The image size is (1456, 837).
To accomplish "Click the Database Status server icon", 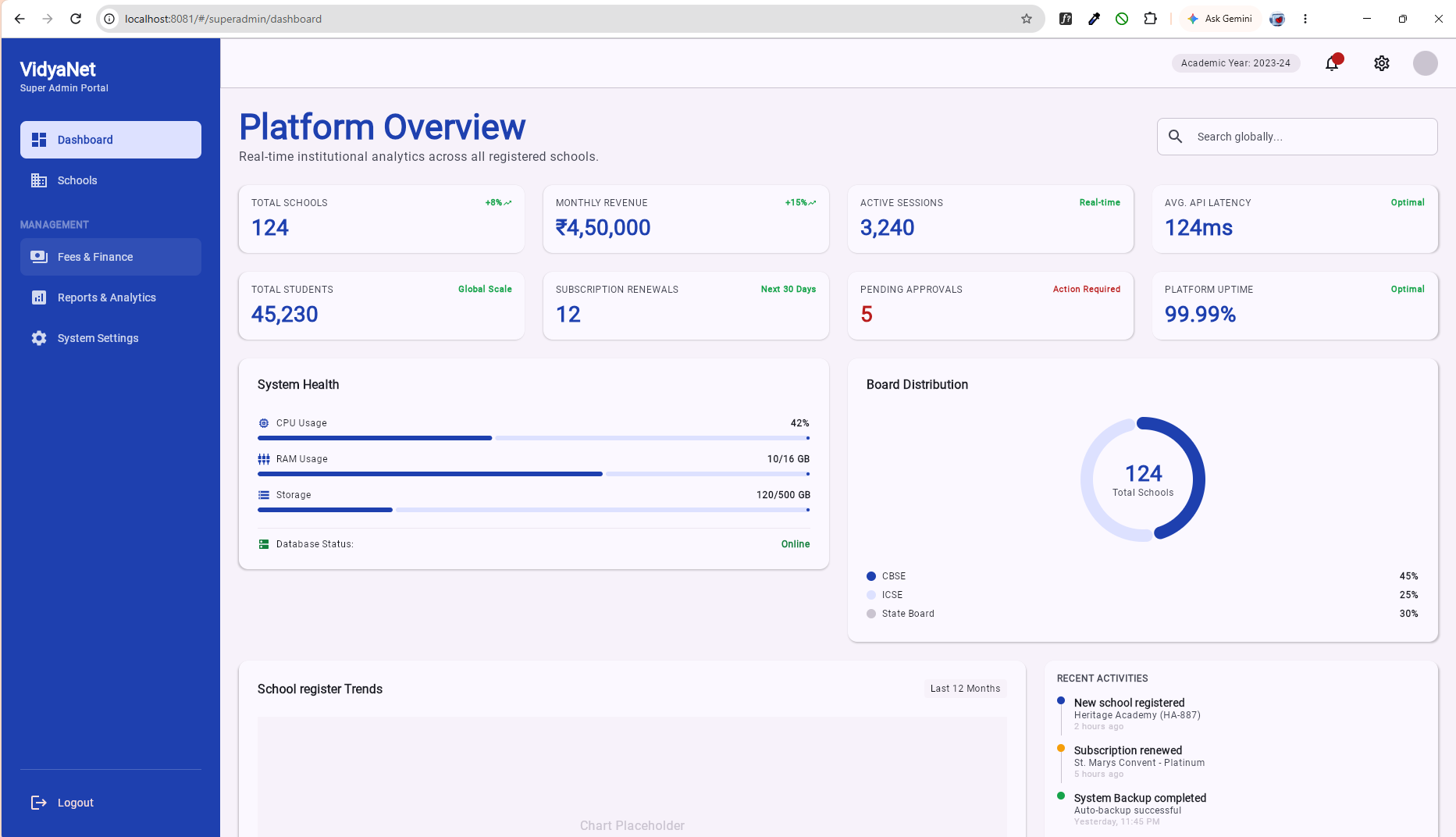I will 264,544.
